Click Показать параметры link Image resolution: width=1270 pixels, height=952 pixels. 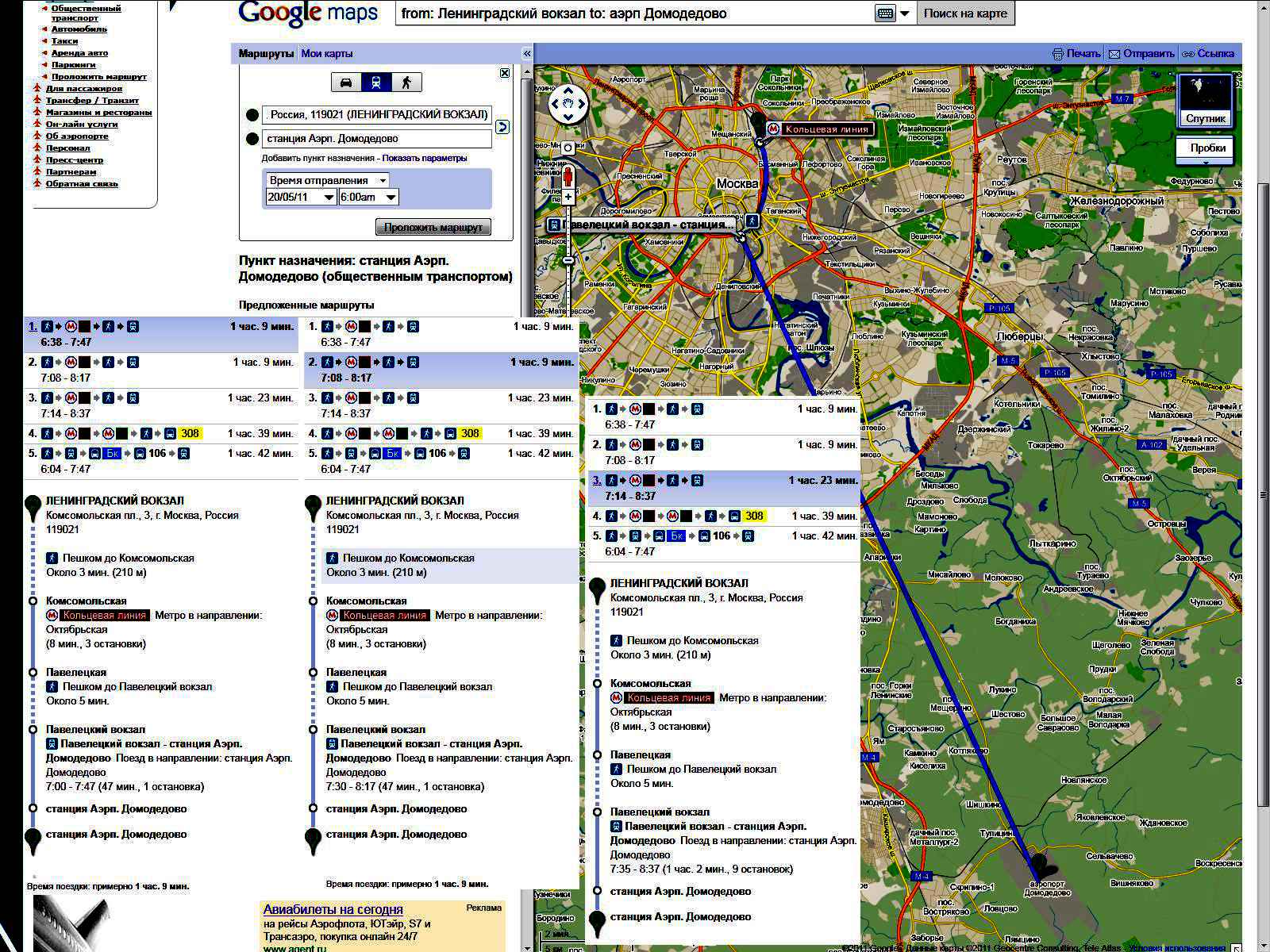tap(424, 159)
